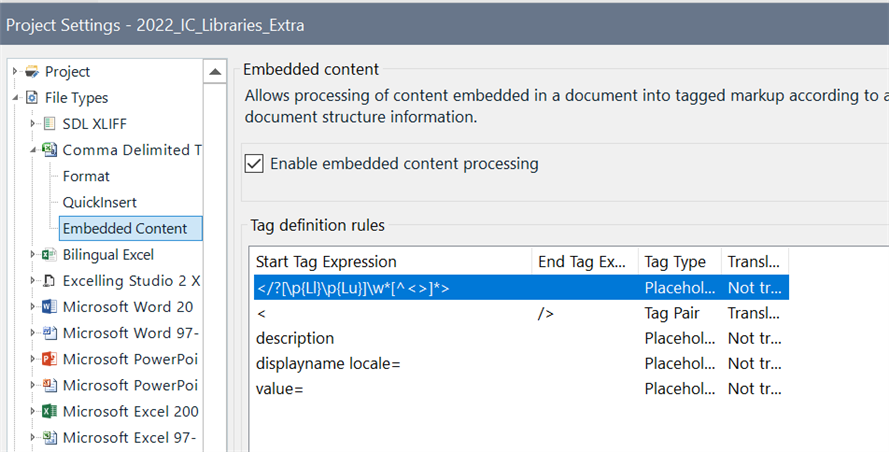
Task: Select the Format tree item
Action: click(86, 176)
